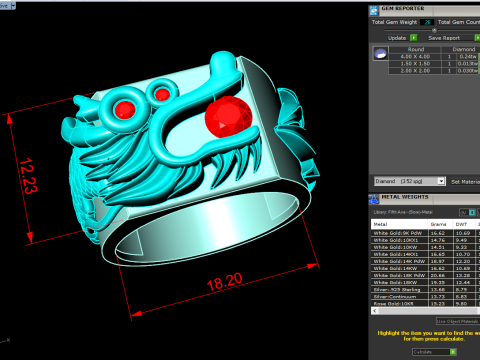Select the White Gold:9K PdW row
This screenshot has height=360, width=480.
(x=425, y=233)
